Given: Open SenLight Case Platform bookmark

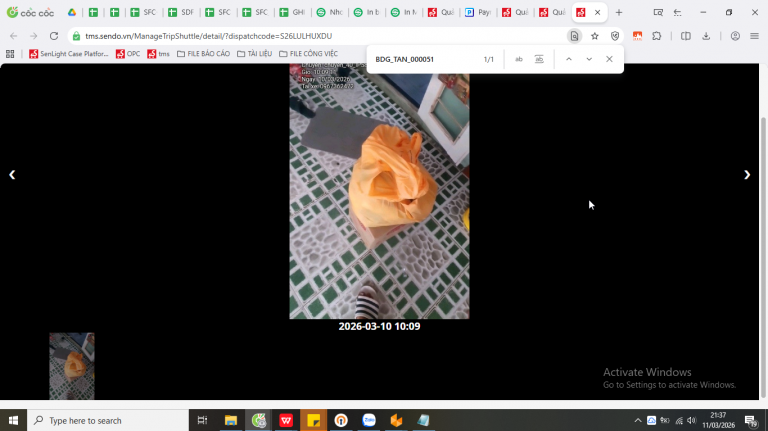Looking at the screenshot, I should coord(69,54).
